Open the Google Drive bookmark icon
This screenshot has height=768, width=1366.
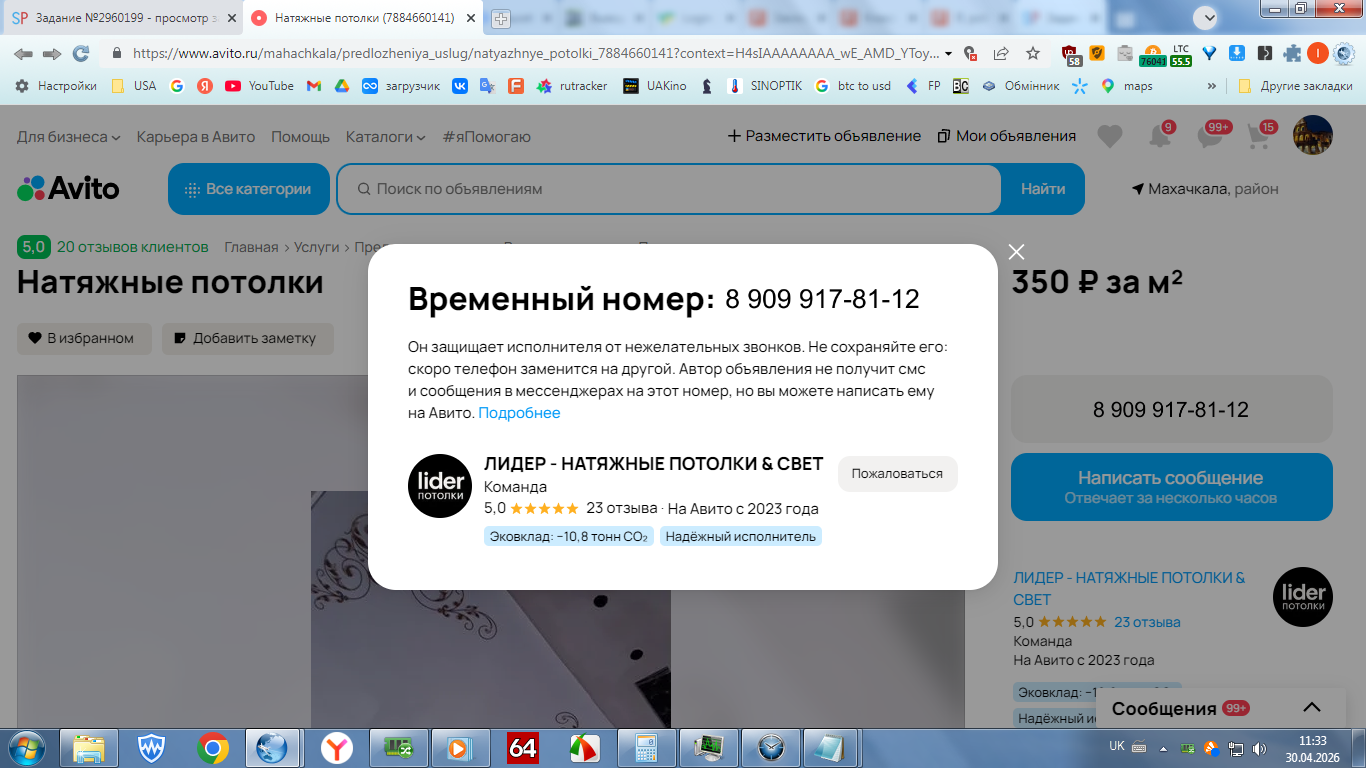[341, 86]
